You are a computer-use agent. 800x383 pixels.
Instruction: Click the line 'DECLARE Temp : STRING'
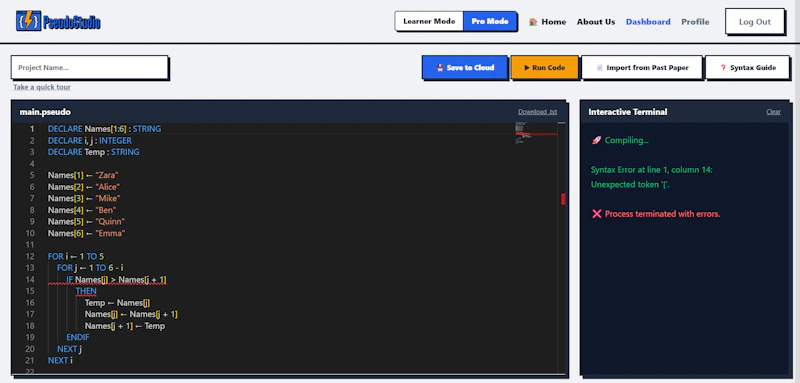[93, 152]
